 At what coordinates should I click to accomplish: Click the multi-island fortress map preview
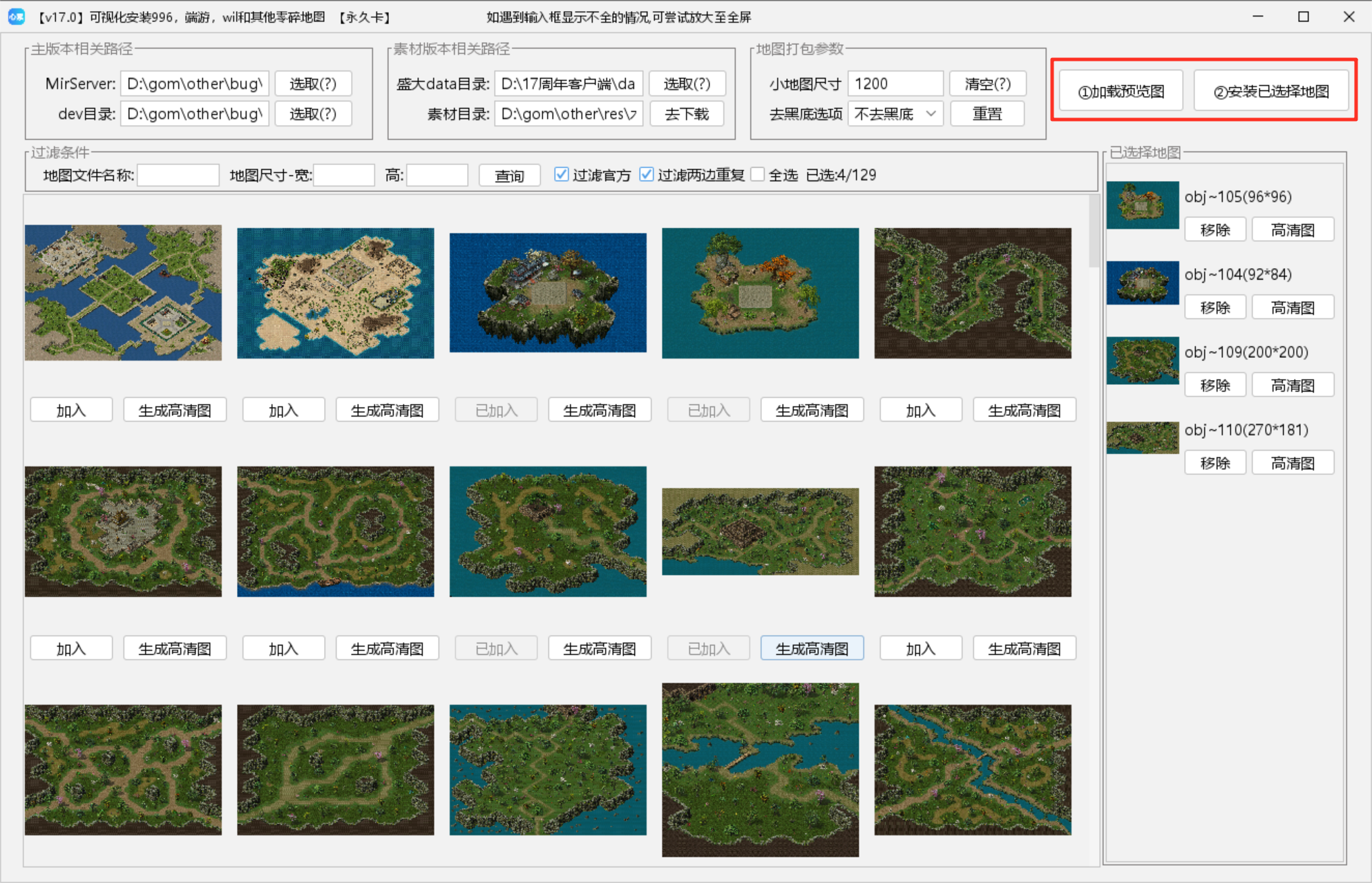(x=123, y=292)
